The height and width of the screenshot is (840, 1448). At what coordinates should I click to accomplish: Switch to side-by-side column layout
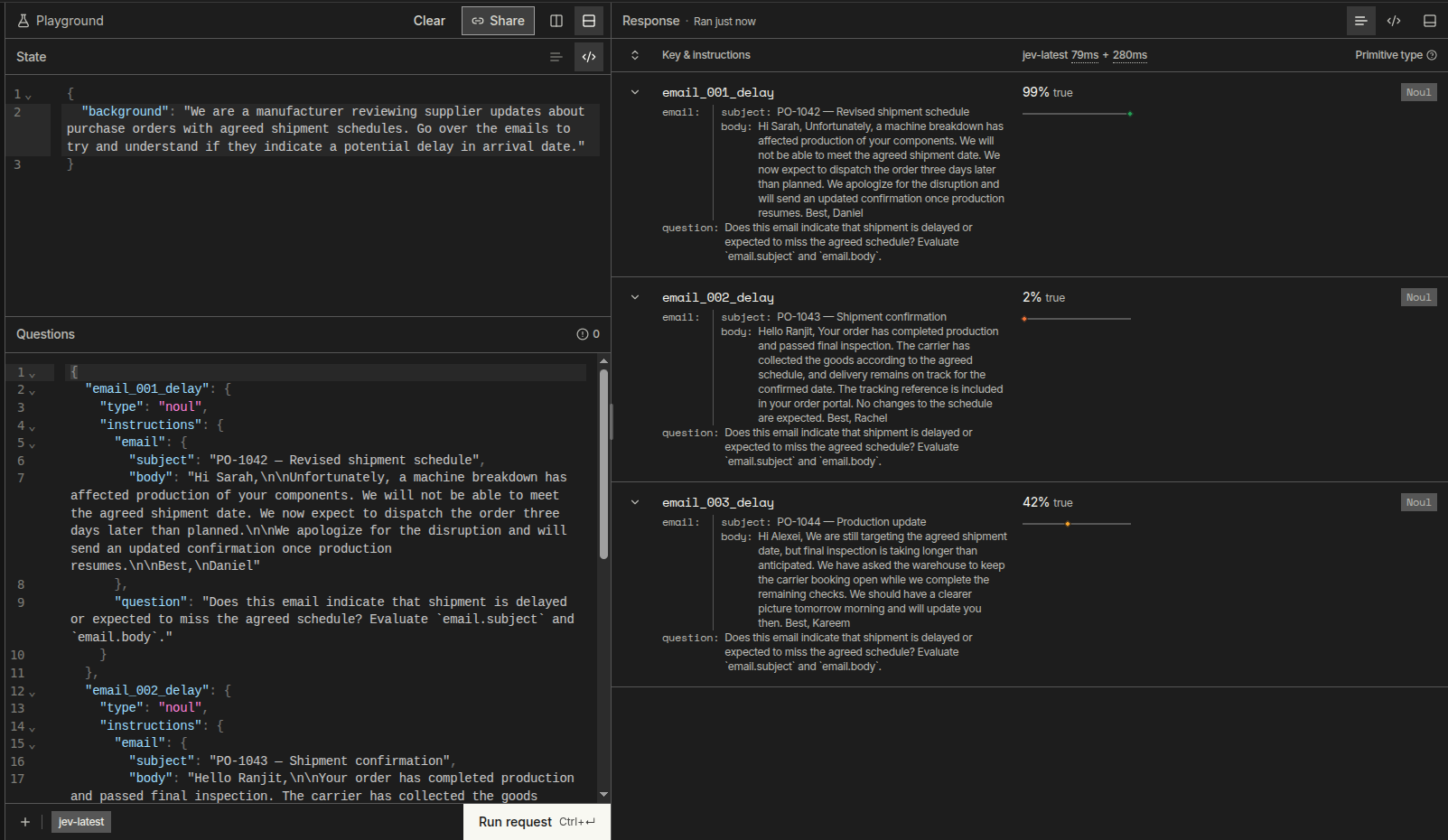[x=556, y=21]
